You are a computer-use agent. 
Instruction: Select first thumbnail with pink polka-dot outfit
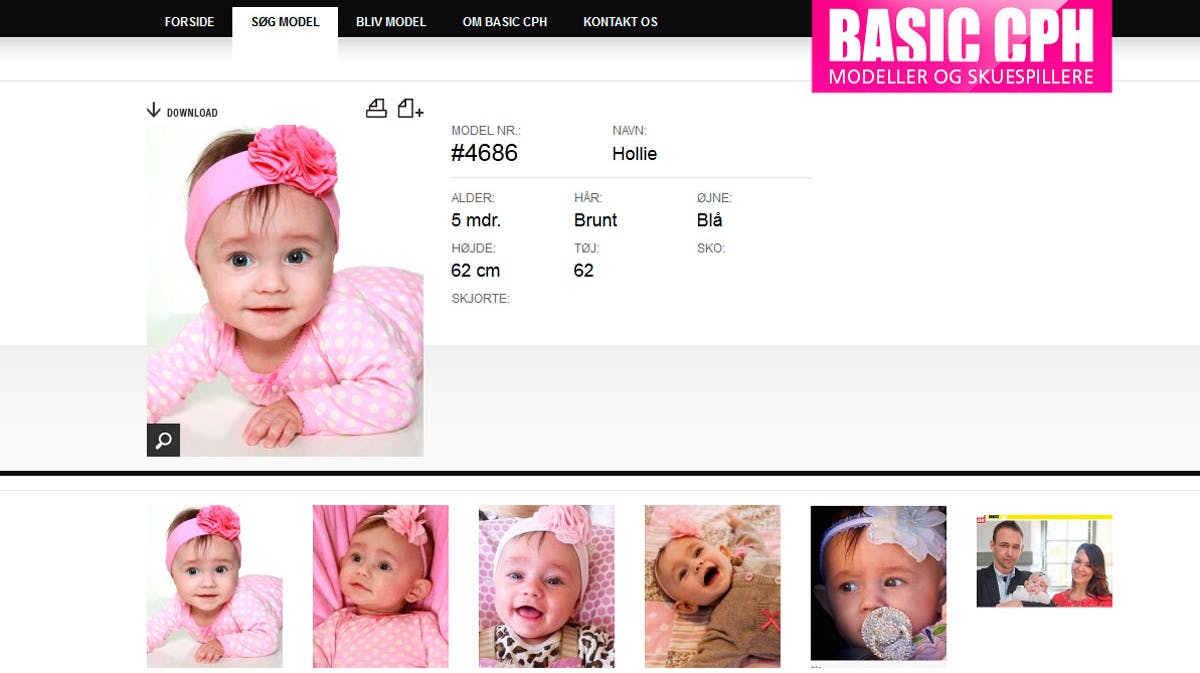coord(214,586)
